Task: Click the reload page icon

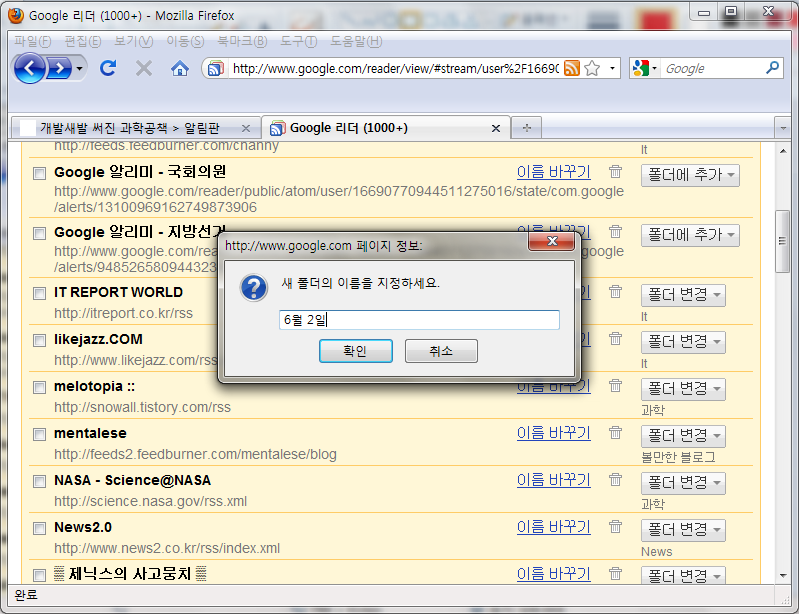Action: pos(108,68)
